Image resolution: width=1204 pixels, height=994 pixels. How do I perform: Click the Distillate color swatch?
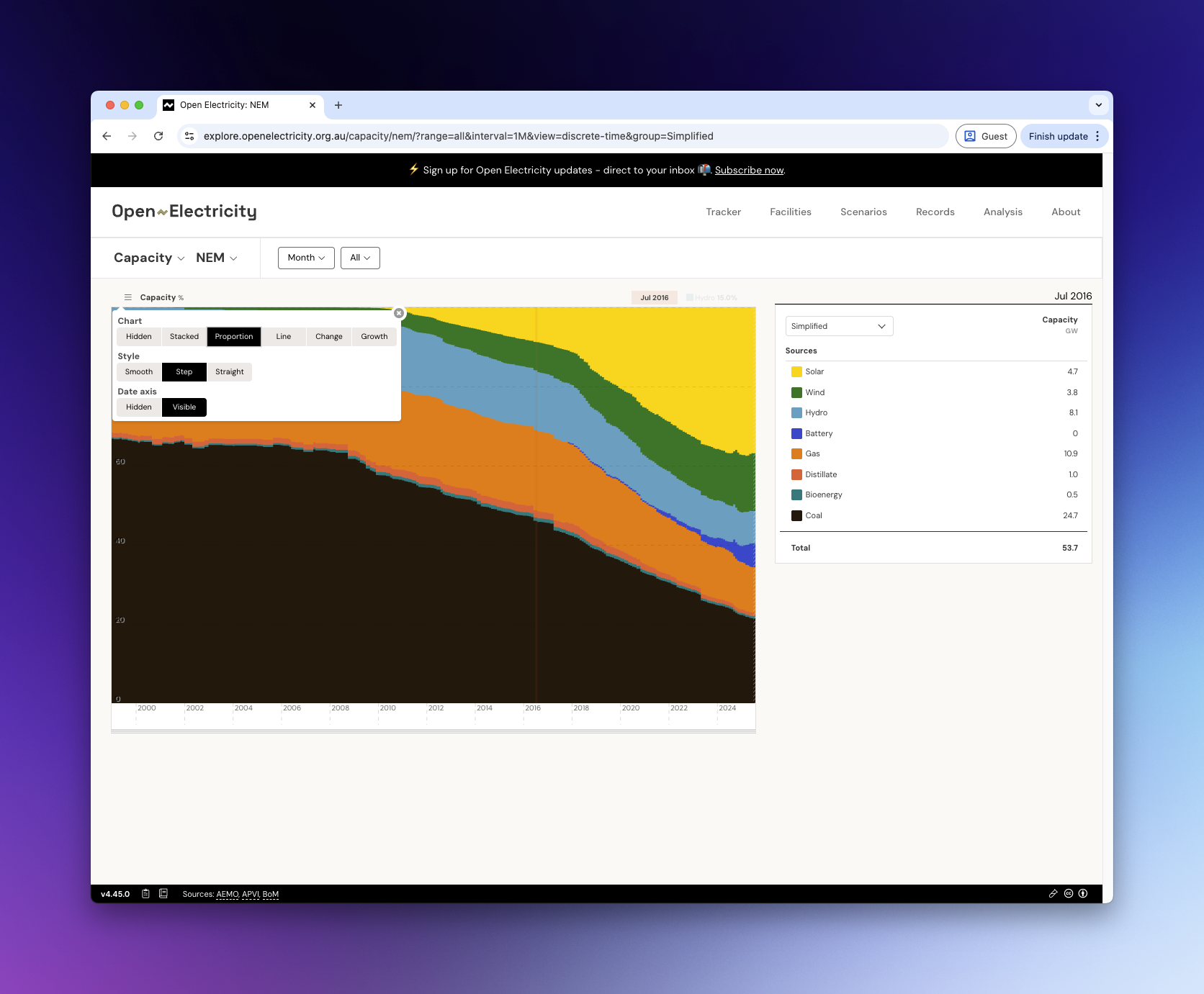796,474
